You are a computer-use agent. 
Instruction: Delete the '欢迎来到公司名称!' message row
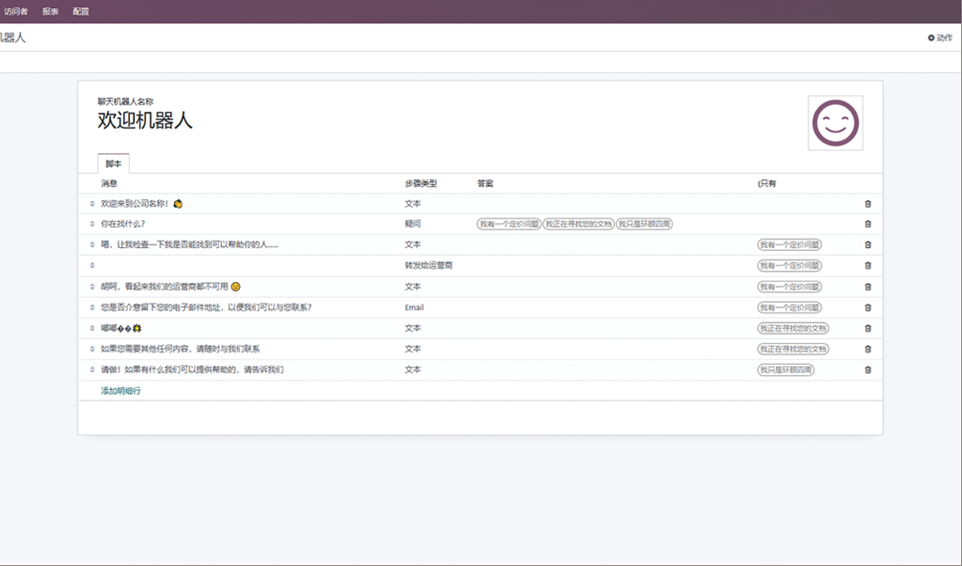[867, 204]
